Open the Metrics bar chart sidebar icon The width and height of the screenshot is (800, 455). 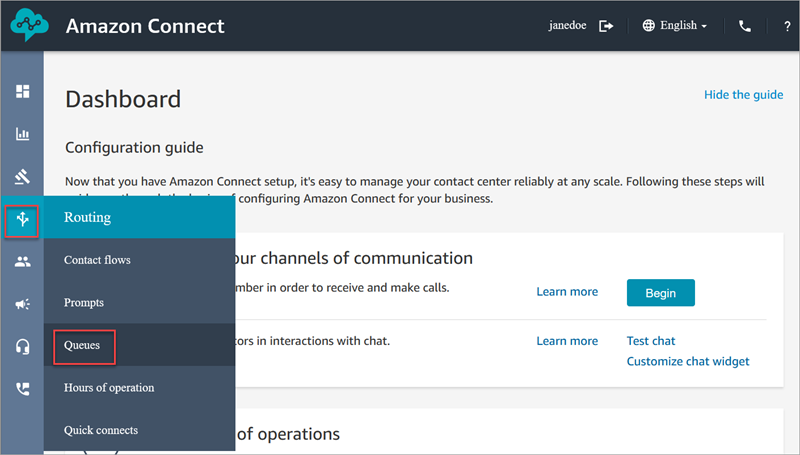[22, 134]
